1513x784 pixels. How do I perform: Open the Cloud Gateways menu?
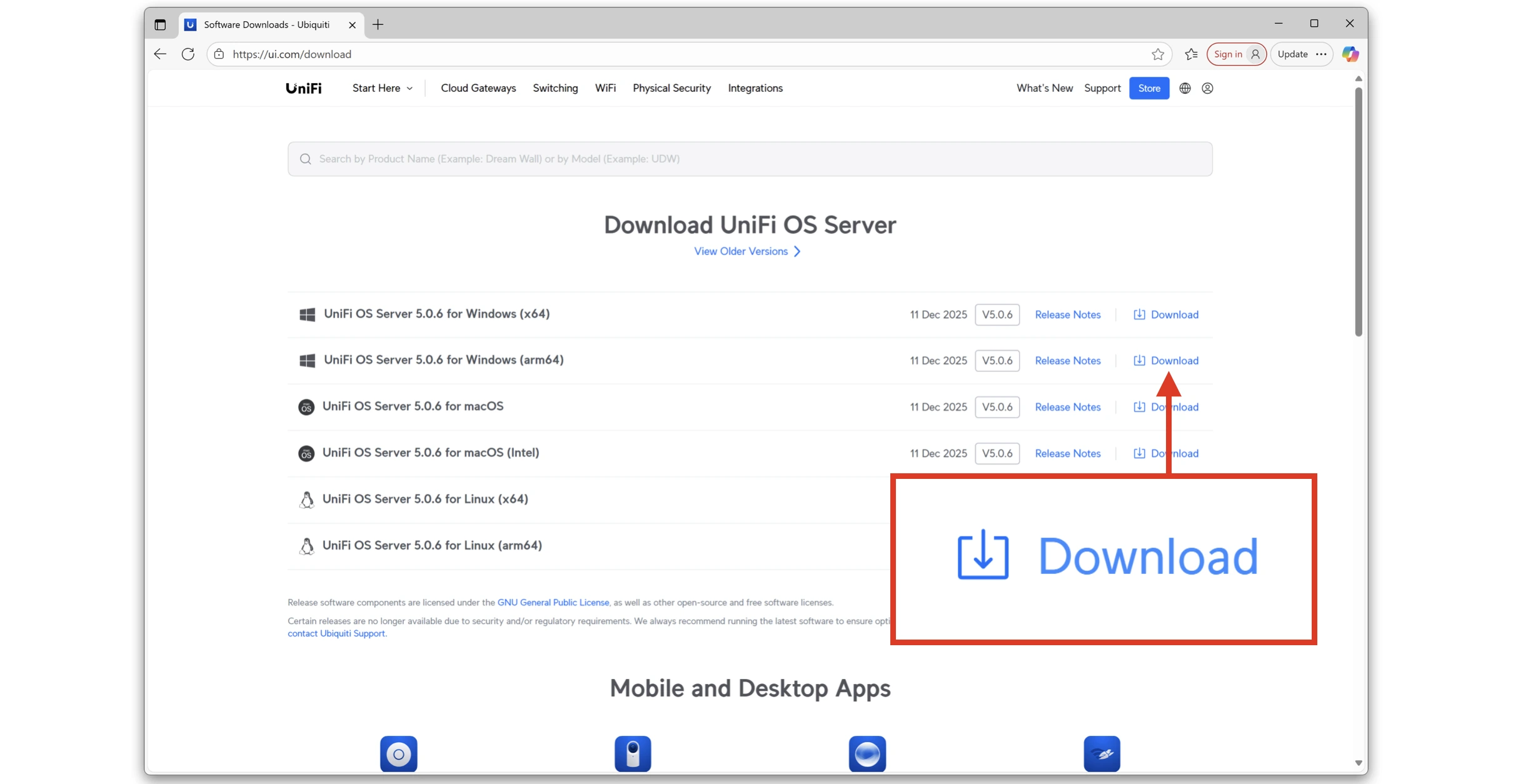click(x=478, y=88)
